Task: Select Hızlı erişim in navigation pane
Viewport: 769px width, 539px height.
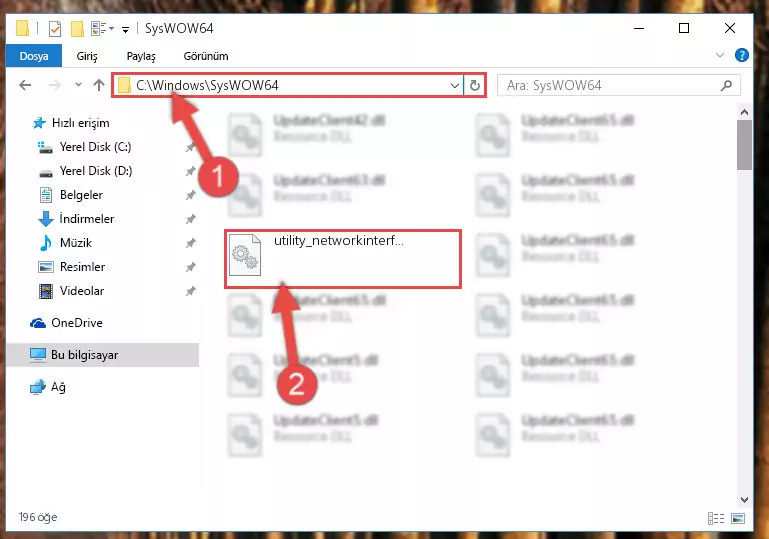Action: coord(80,123)
